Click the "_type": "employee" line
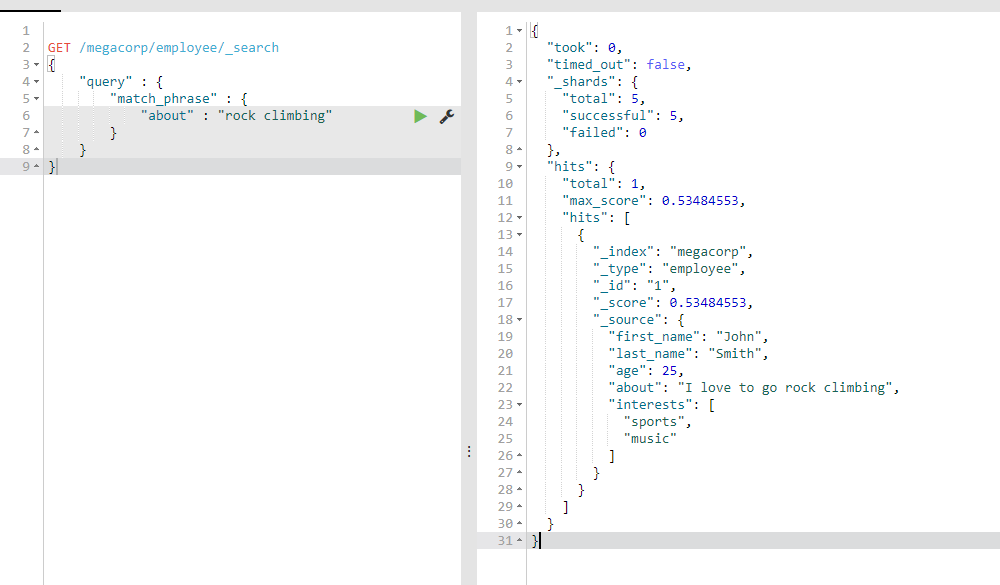This screenshot has width=1000, height=585. (x=669, y=269)
